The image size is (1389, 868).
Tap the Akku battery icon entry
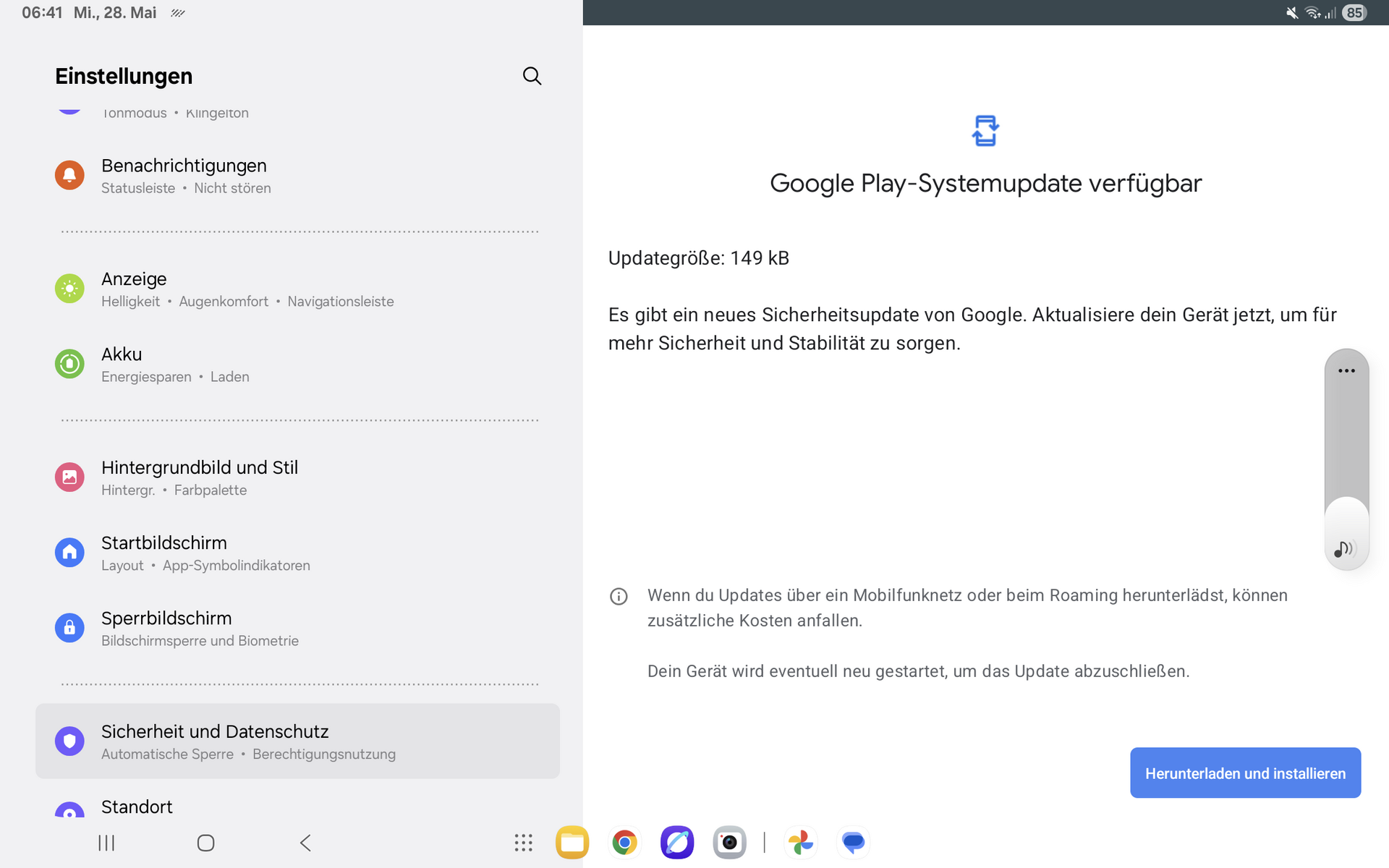[x=69, y=364]
